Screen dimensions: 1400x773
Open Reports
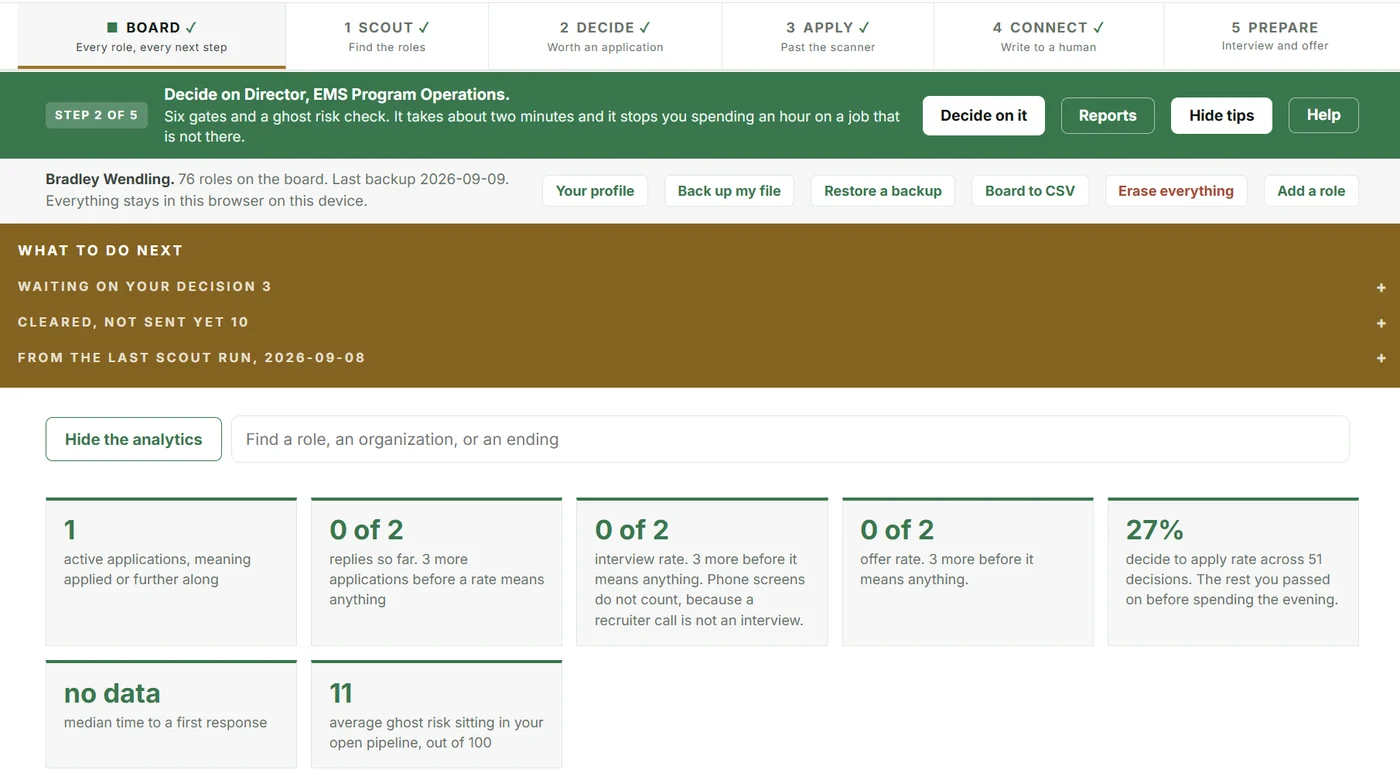point(1108,115)
